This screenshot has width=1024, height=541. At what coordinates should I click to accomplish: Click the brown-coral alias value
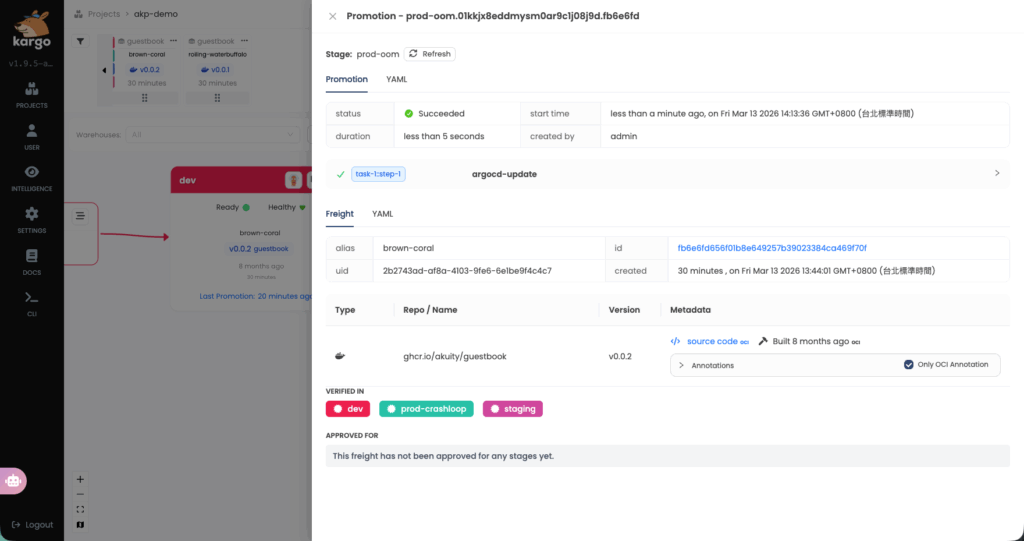(x=408, y=248)
